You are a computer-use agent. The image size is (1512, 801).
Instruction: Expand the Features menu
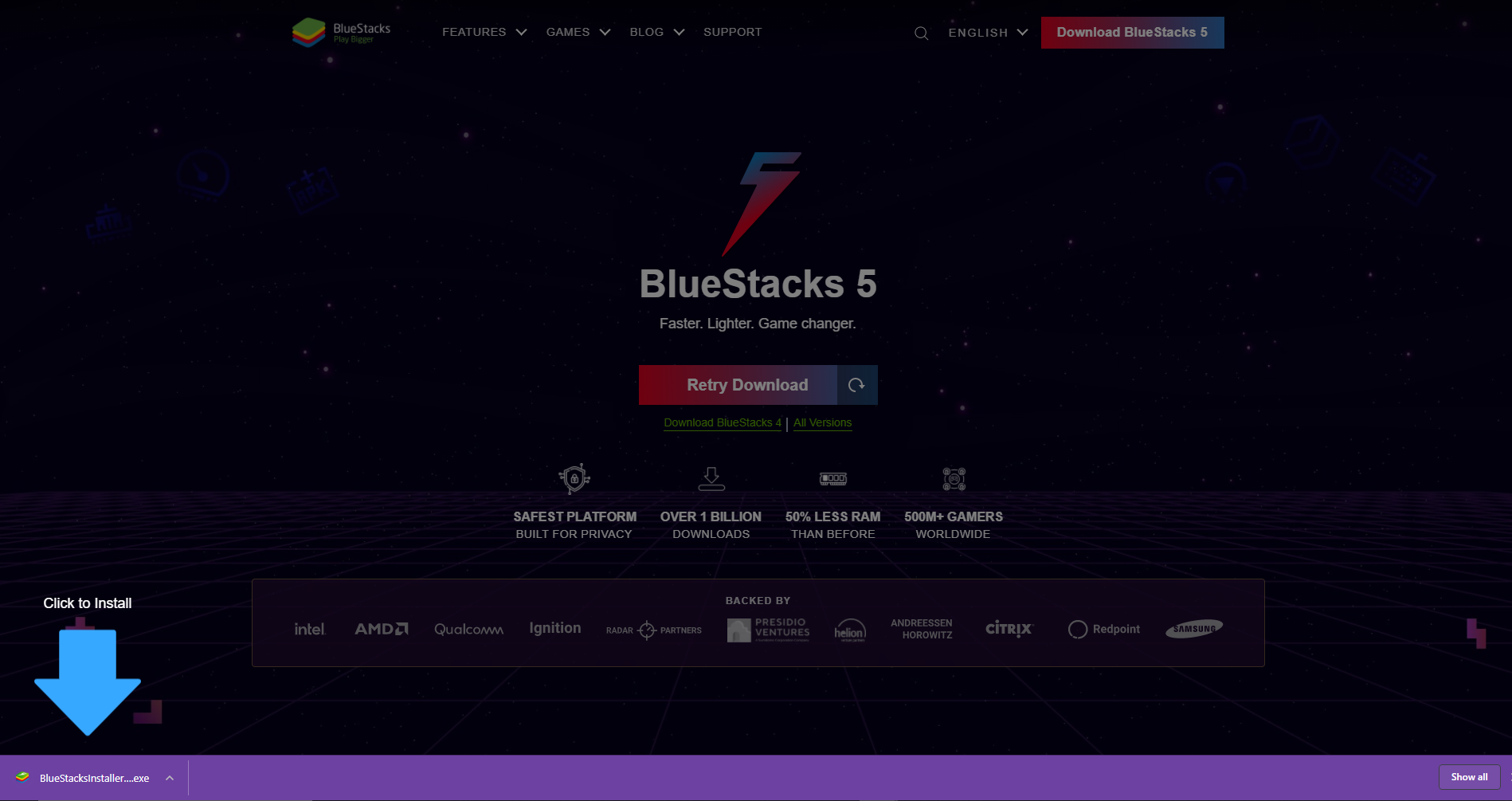click(x=484, y=33)
